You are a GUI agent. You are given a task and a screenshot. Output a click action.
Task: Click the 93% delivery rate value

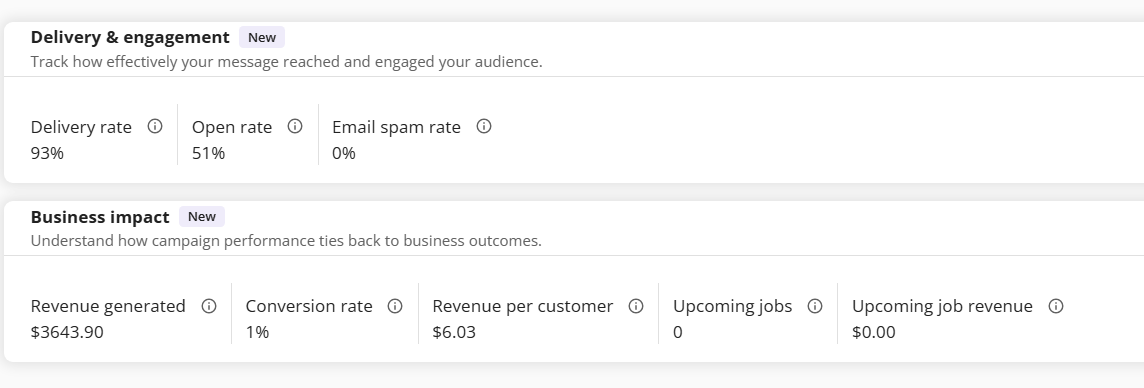(47, 153)
